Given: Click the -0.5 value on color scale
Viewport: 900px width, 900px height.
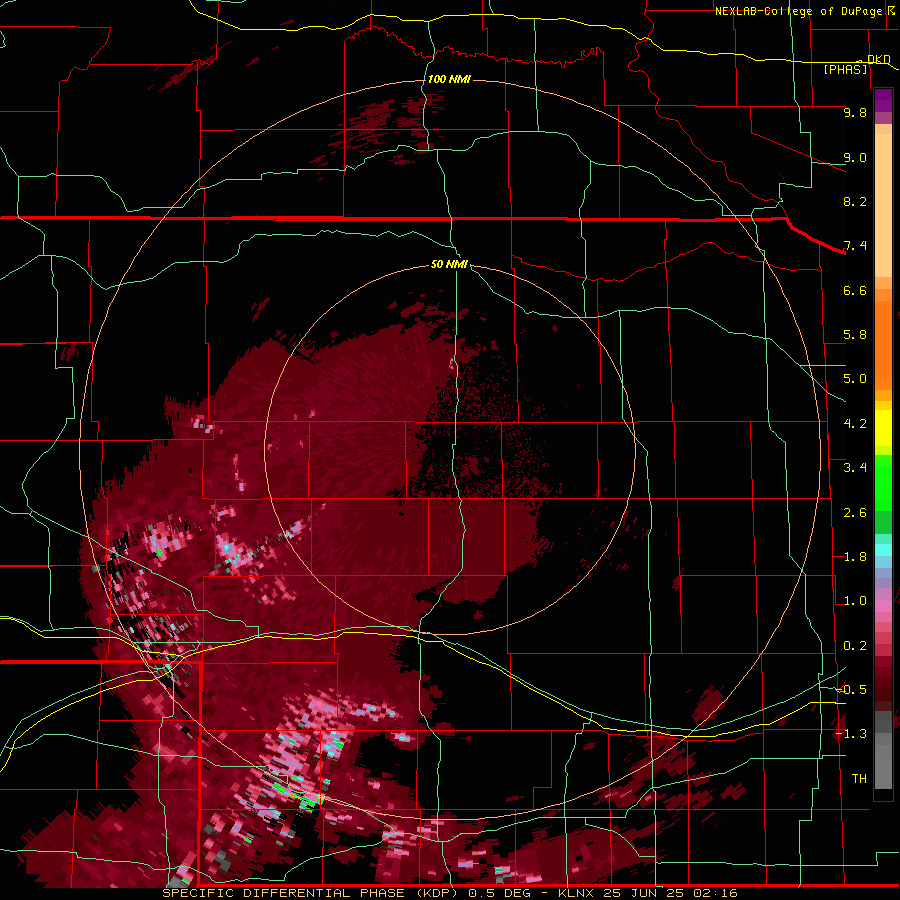Looking at the screenshot, I should 851,690.
